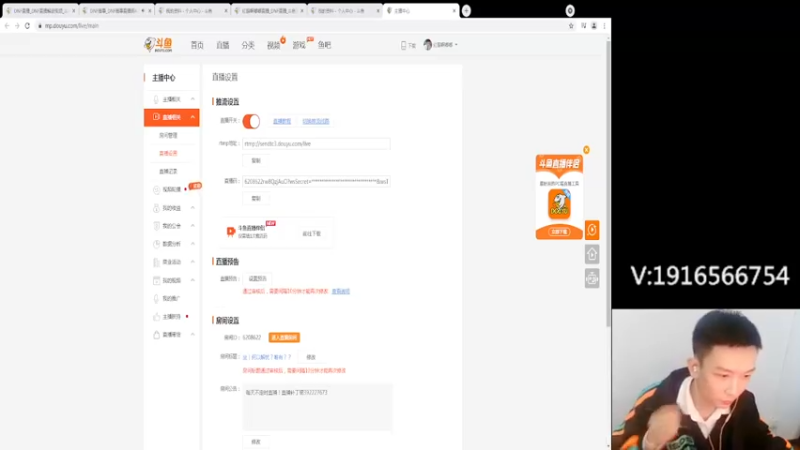Click the bottom gray floating icon

pyautogui.click(x=592, y=279)
